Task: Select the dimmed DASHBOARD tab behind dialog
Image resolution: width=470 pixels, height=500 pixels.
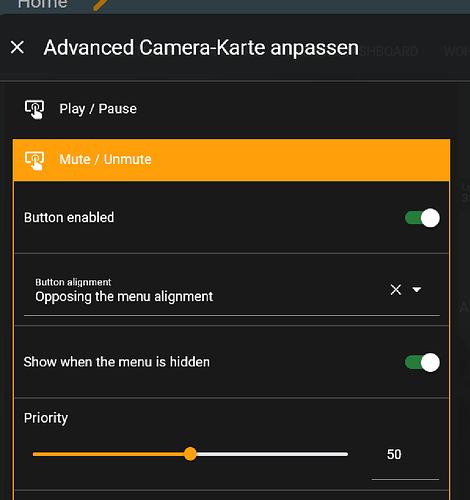Action: (x=389, y=51)
